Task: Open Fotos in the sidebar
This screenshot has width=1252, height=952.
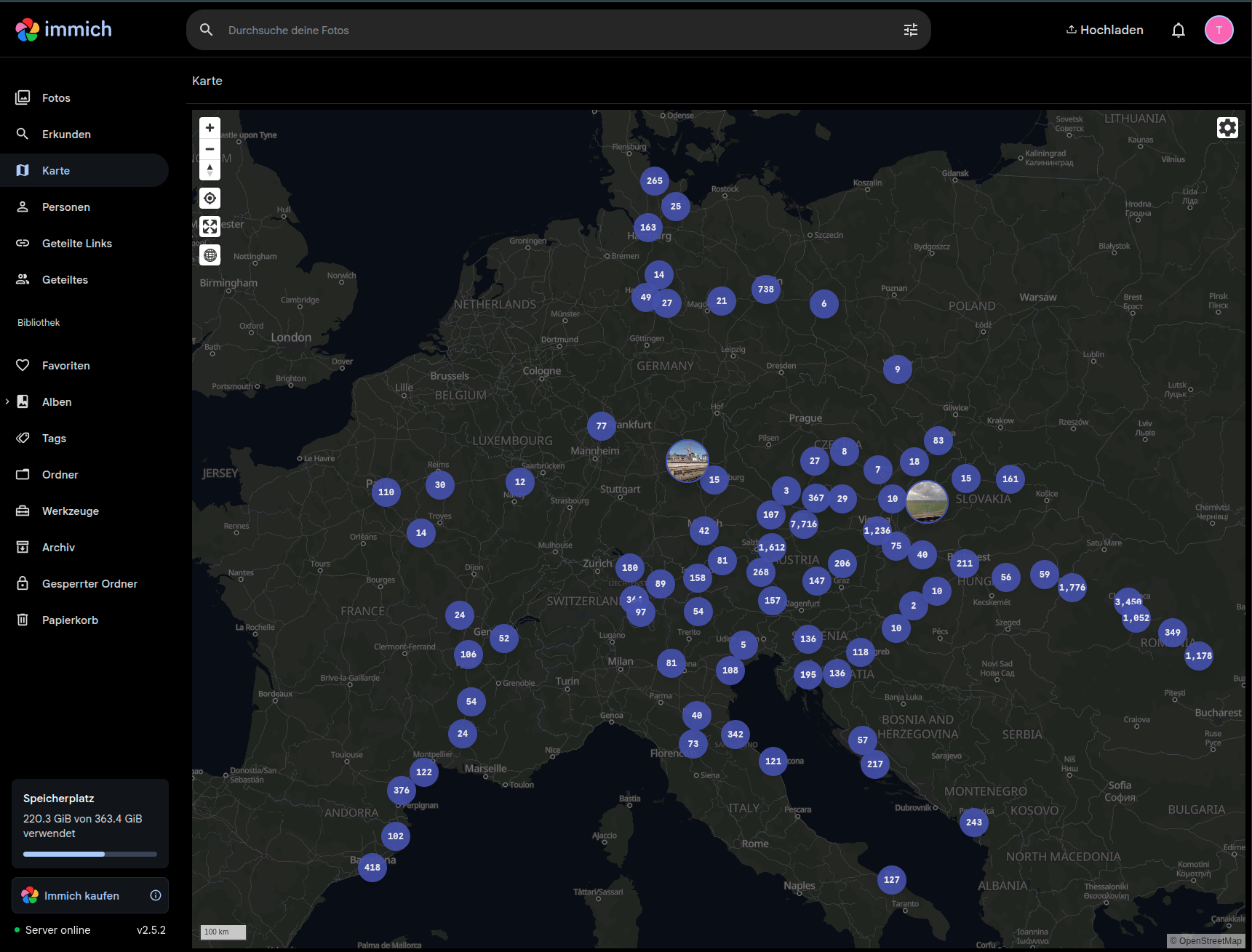Action: click(56, 98)
